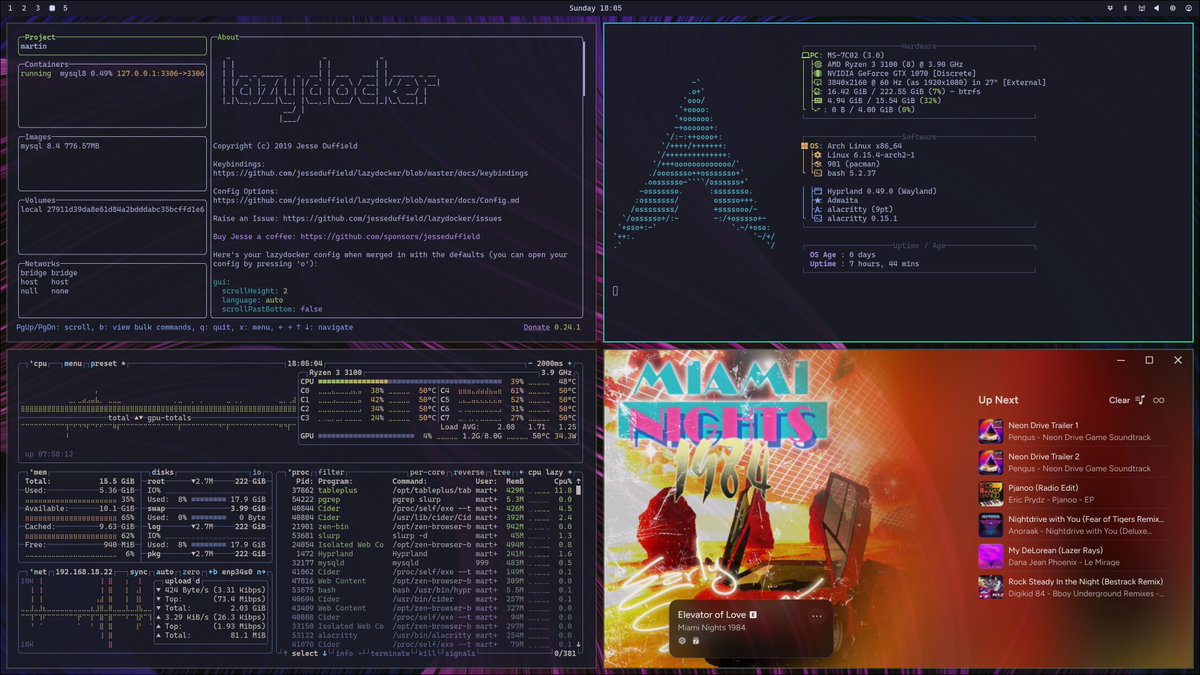The image size is (1200, 675).
Task: Select the tableplus process row
Action: [x=431, y=490]
